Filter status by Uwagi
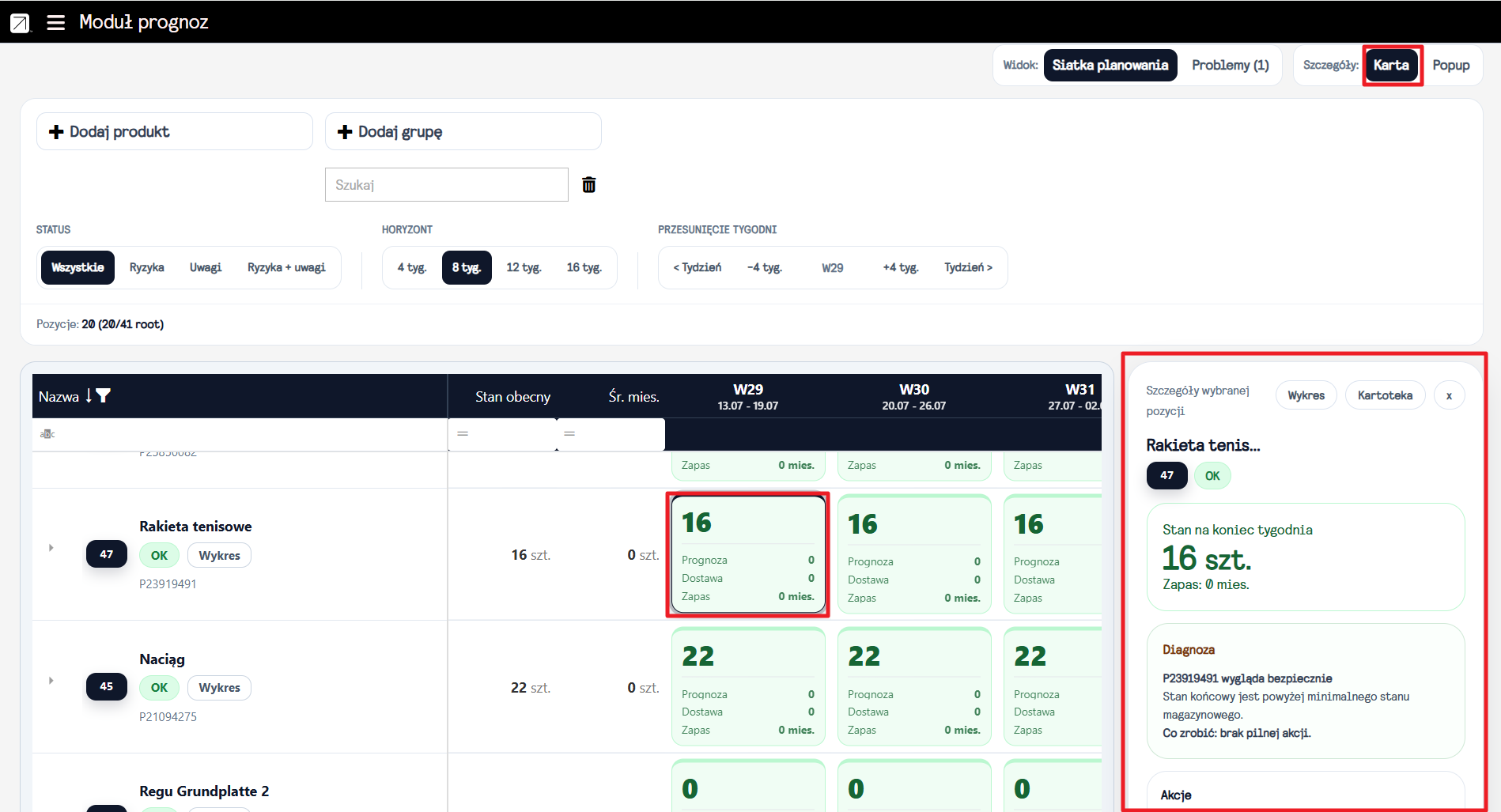The width and height of the screenshot is (1501, 812). (x=206, y=267)
